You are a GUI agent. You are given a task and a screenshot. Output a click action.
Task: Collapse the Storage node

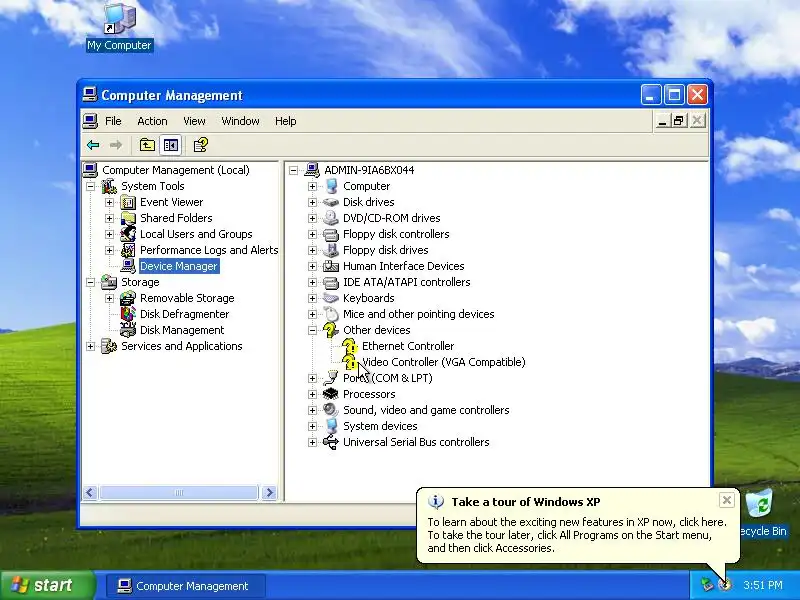(90, 283)
